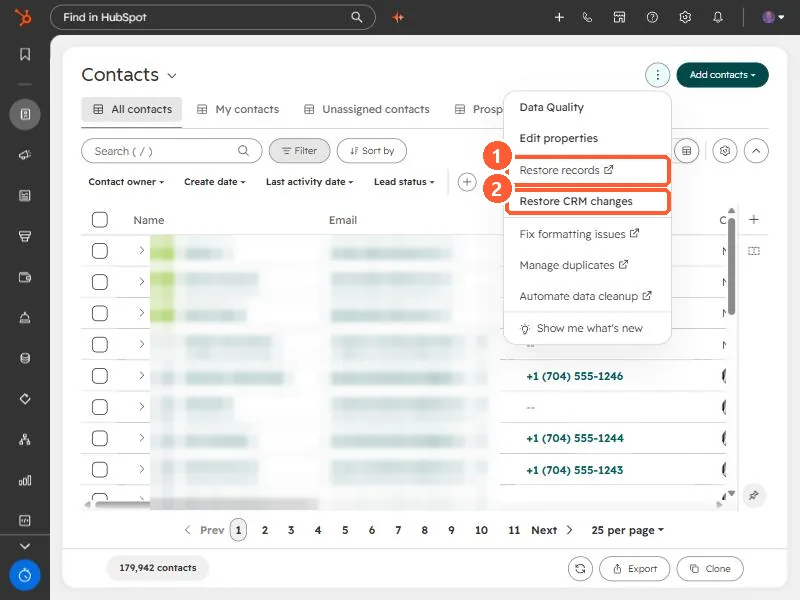Click the refresh icon button
The height and width of the screenshot is (600, 800).
(x=580, y=569)
